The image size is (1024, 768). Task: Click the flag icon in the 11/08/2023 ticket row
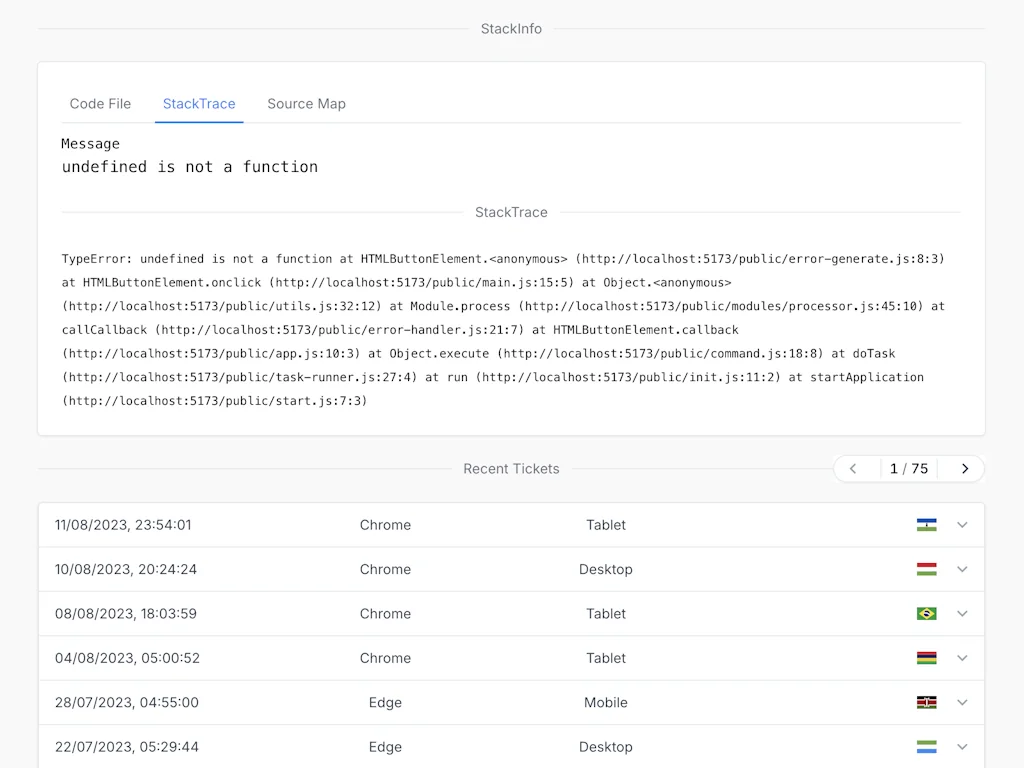pyautogui.click(x=926, y=525)
